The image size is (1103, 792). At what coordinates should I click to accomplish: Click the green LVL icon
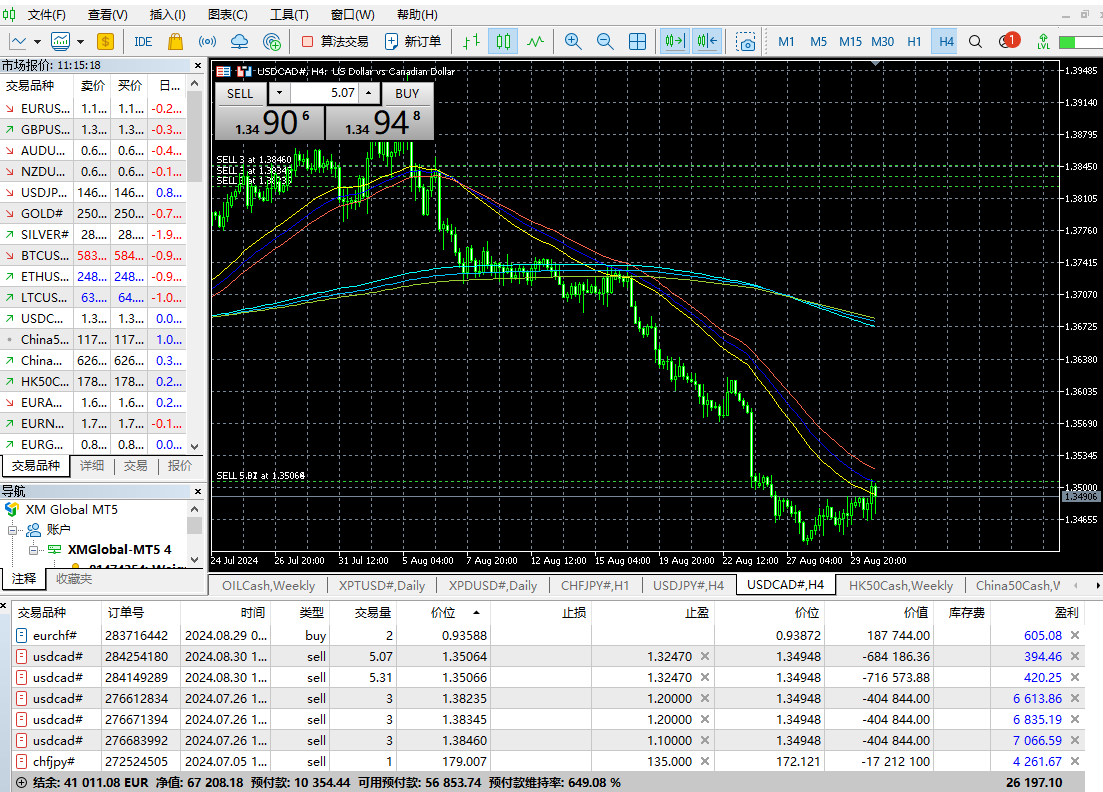(x=1043, y=41)
